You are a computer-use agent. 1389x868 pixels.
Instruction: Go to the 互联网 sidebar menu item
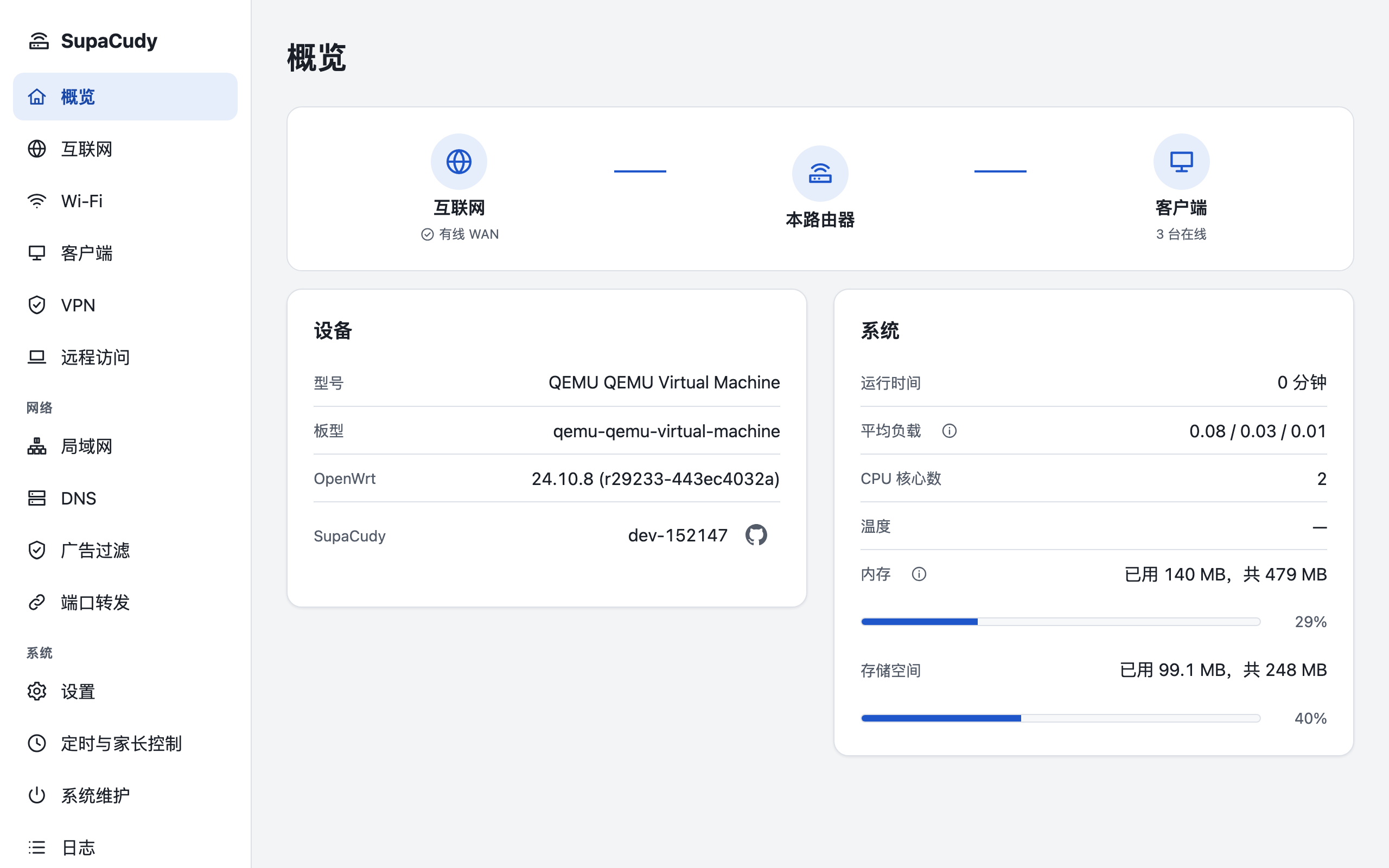[x=125, y=149]
